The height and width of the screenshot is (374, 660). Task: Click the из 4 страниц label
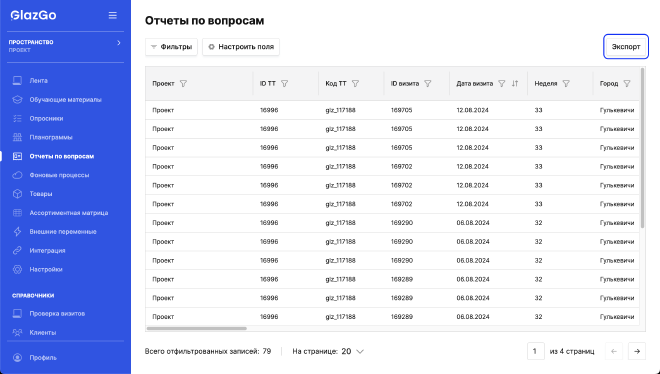[x=572, y=351]
